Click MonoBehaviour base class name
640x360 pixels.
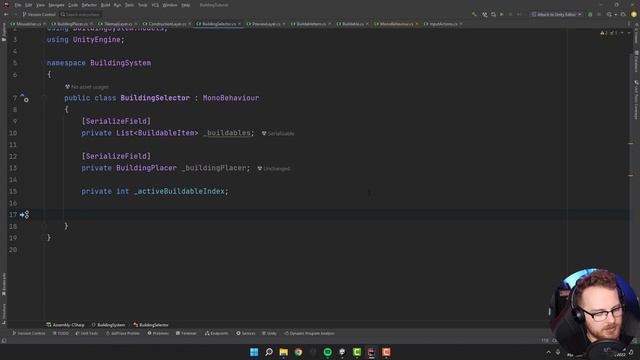[231, 98]
